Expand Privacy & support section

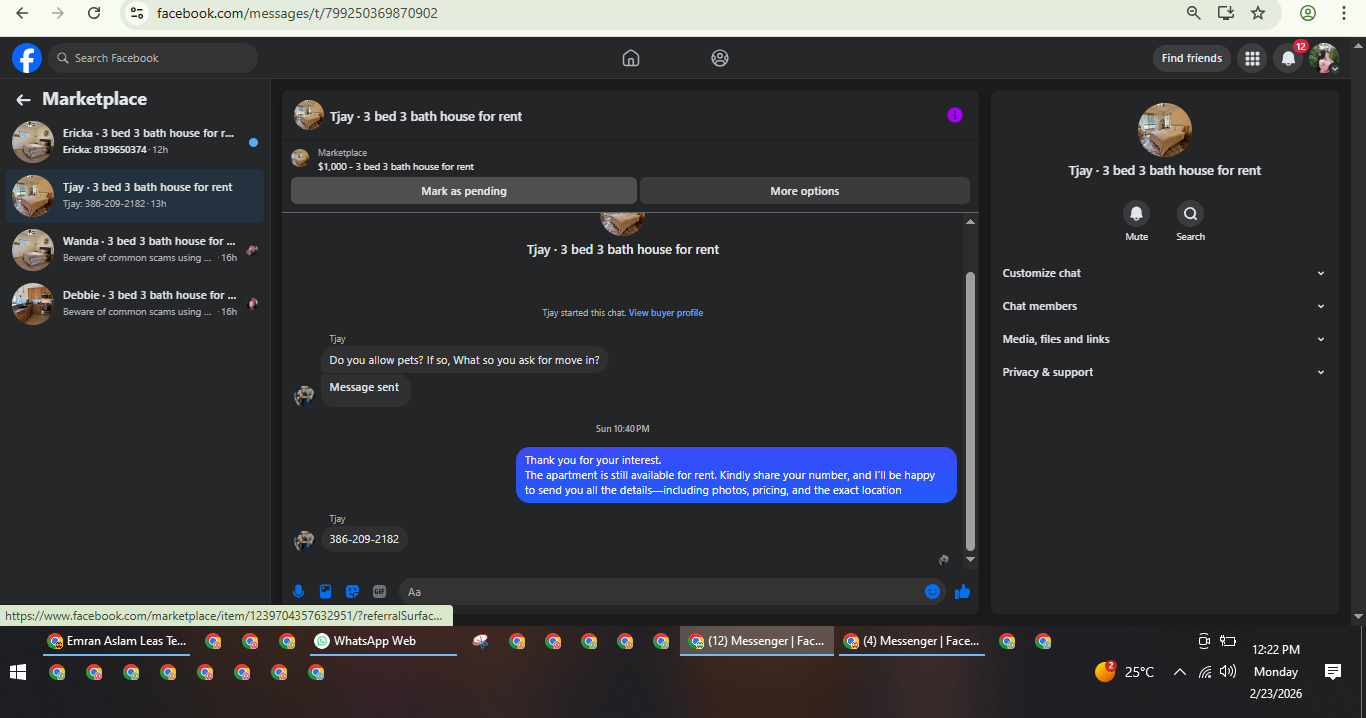(x=1164, y=372)
